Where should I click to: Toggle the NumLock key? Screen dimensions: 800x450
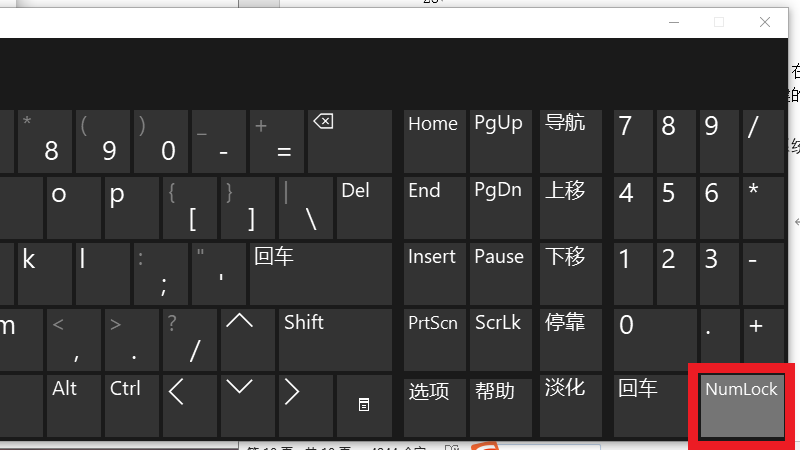pos(741,405)
